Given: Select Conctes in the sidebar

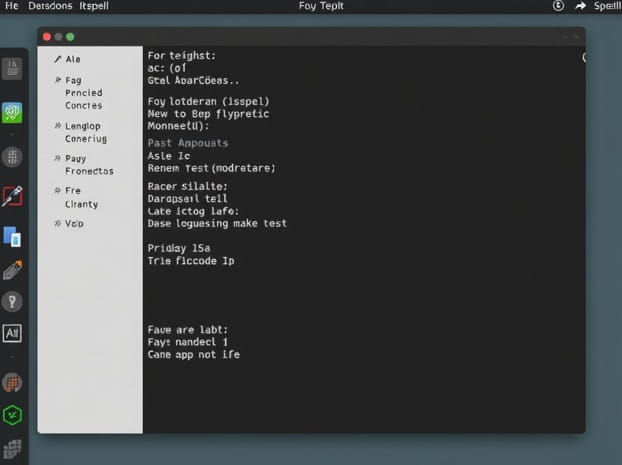Looking at the screenshot, I should click(84, 106).
